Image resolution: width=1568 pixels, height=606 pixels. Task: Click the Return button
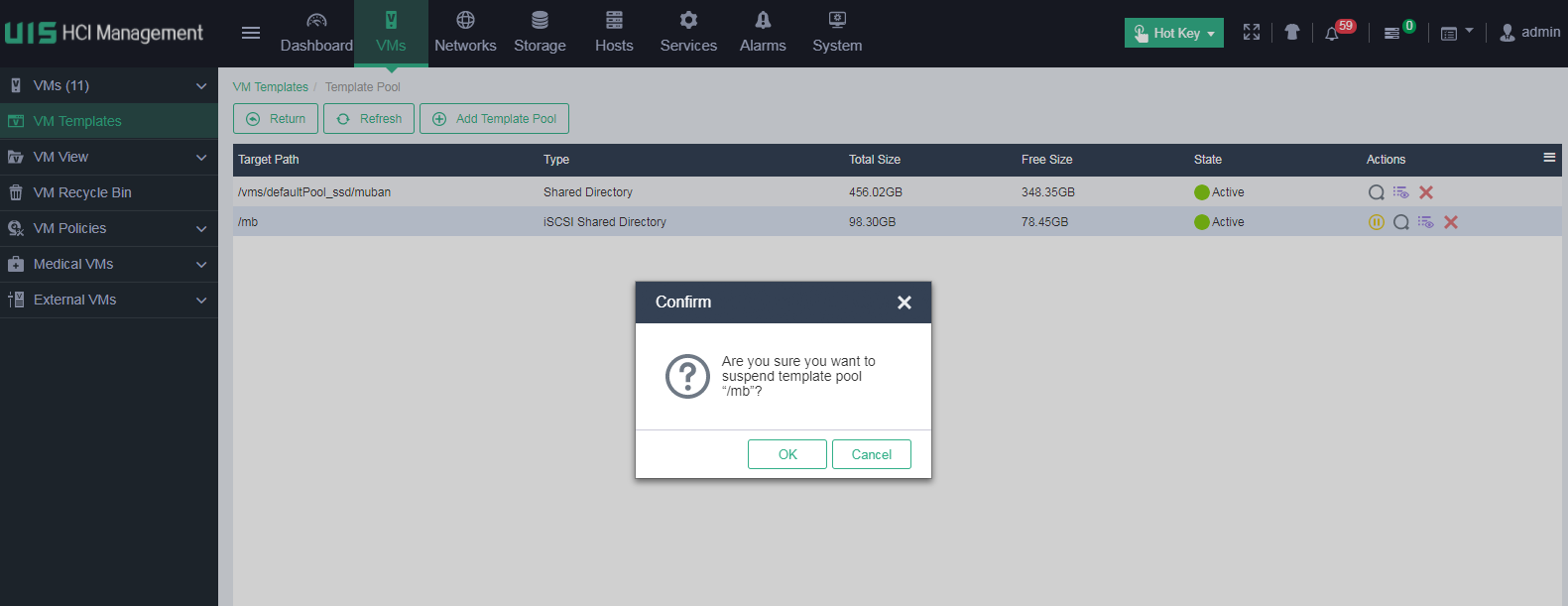tap(276, 118)
